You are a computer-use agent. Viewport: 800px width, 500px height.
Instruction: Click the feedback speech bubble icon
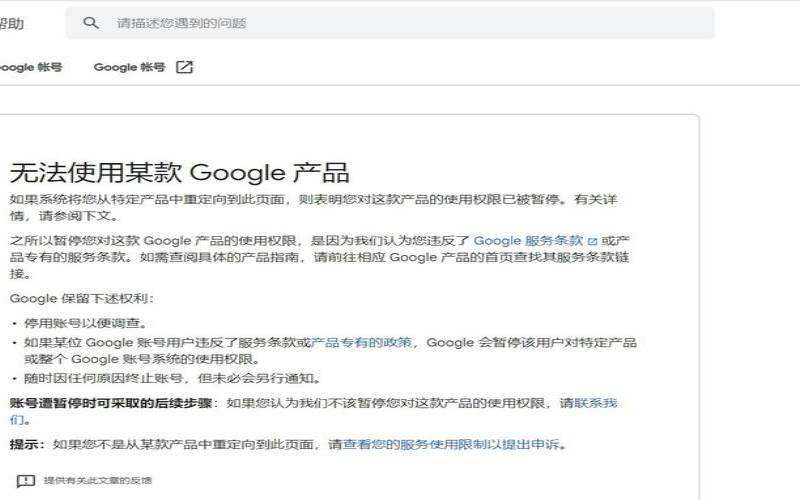point(26,481)
